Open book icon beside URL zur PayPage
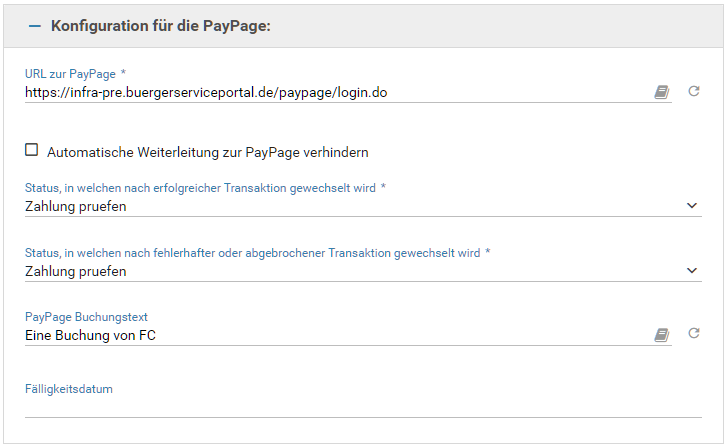 tap(661, 92)
